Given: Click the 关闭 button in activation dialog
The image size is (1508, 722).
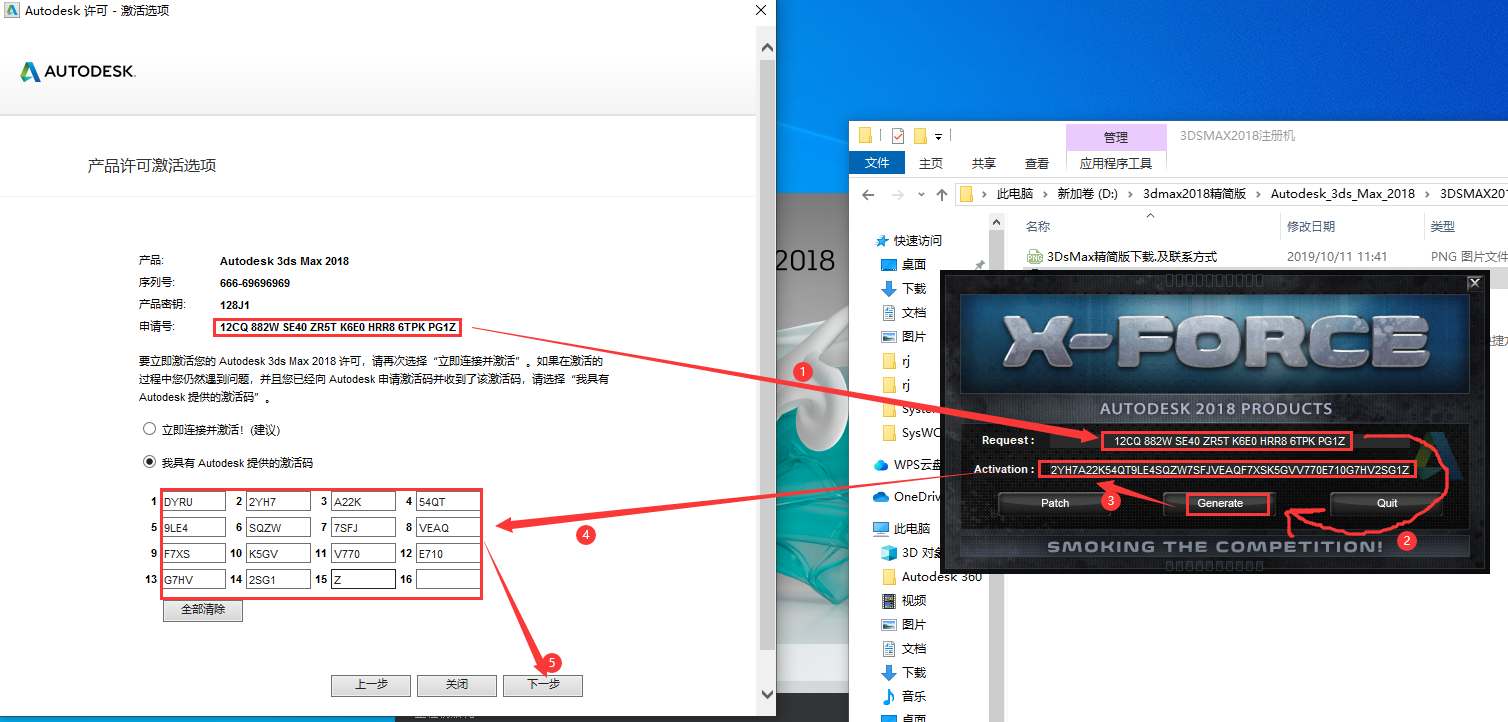Looking at the screenshot, I should (457, 685).
